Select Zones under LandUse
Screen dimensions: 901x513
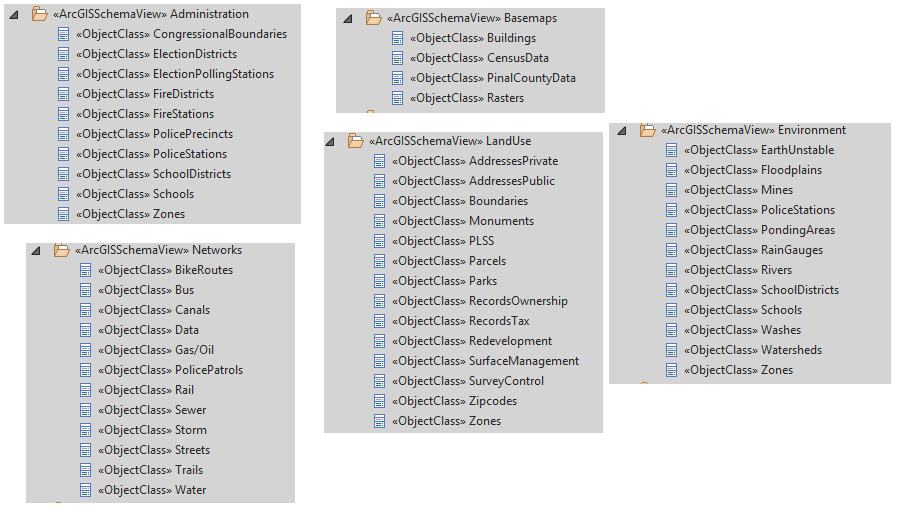[446, 422]
